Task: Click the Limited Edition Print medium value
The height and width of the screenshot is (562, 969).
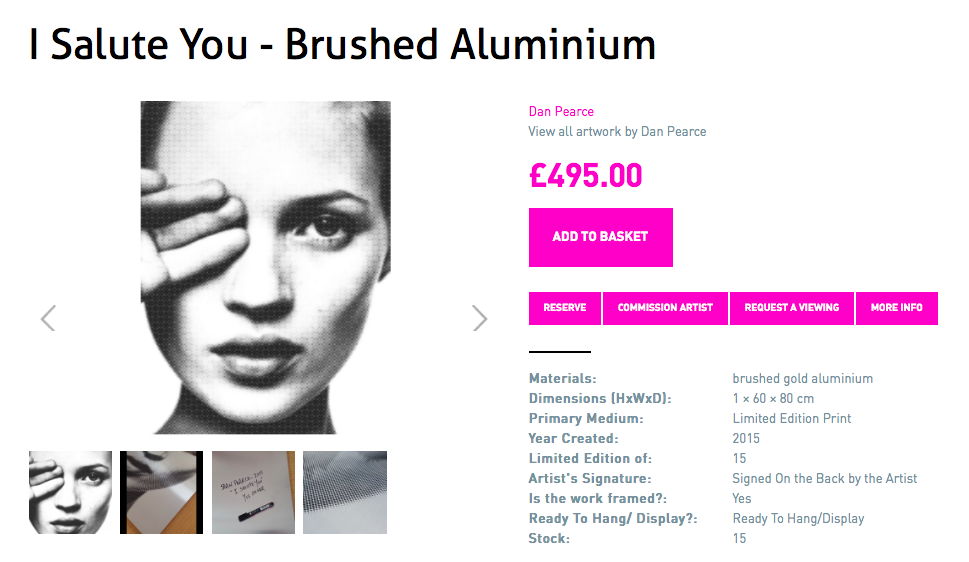Action: coord(792,419)
